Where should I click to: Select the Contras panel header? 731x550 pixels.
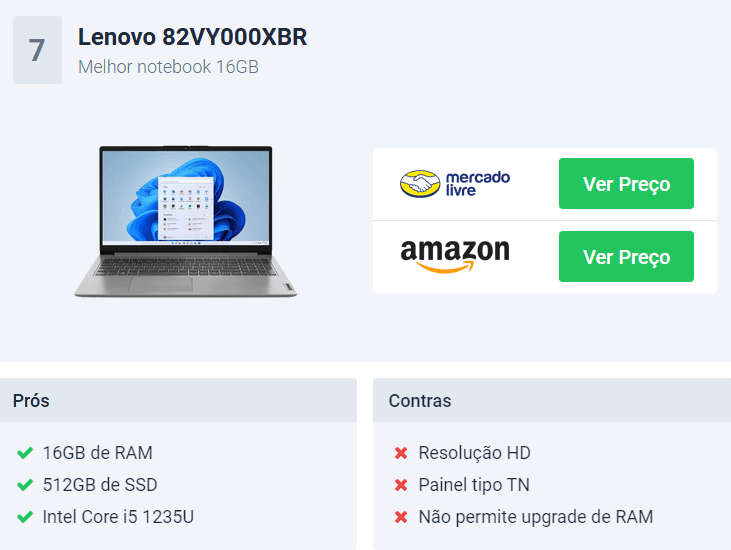pyautogui.click(x=552, y=400)
